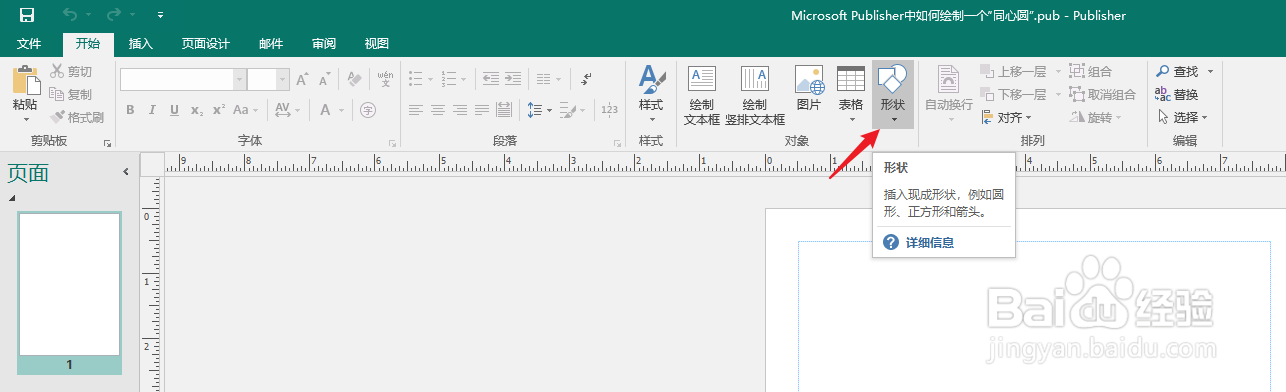Click the phonetic guide wén icon
This screenshot has width=1286, height=392.
[x=385, y=79]
